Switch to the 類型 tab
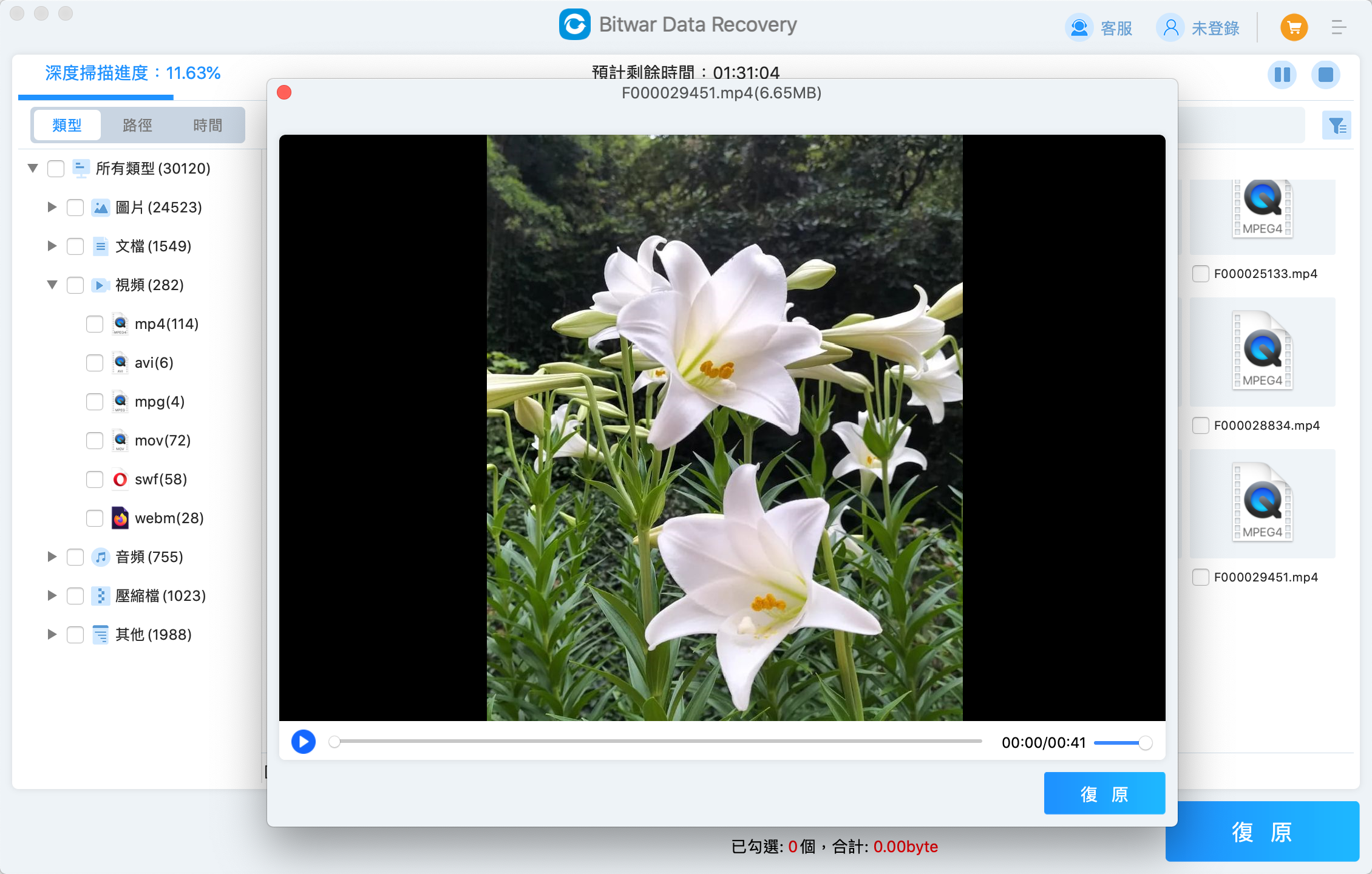 (67, 126)
